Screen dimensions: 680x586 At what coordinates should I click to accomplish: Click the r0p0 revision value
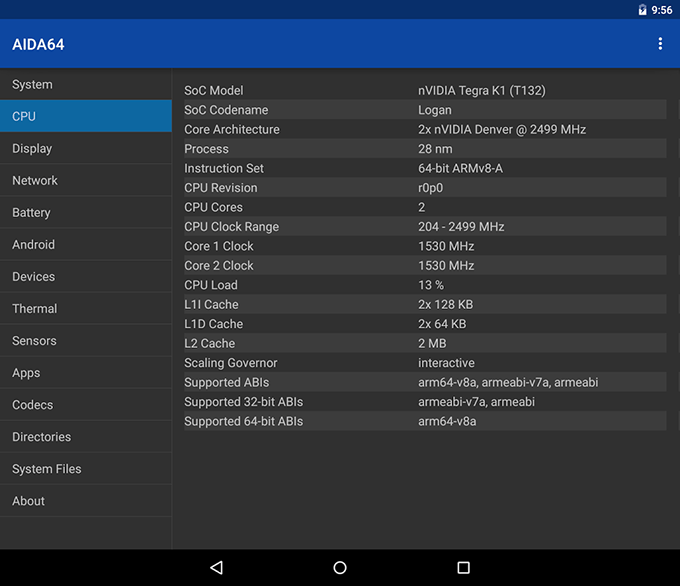click(430, 188)
